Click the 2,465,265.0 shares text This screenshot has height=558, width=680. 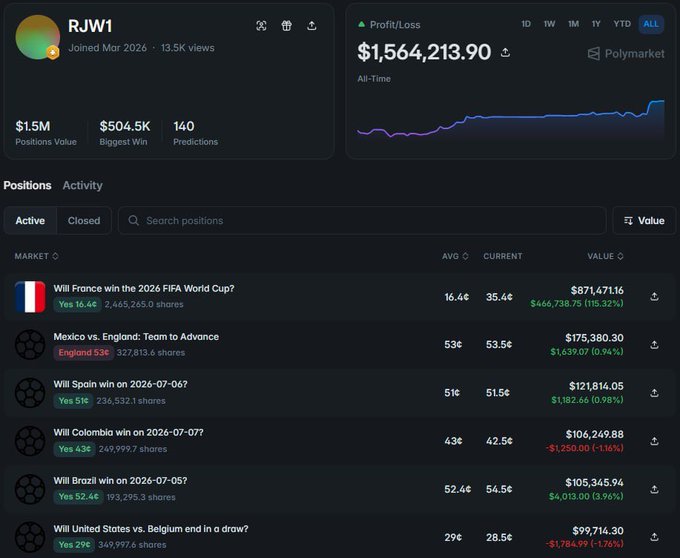click(x=144, y=304)
